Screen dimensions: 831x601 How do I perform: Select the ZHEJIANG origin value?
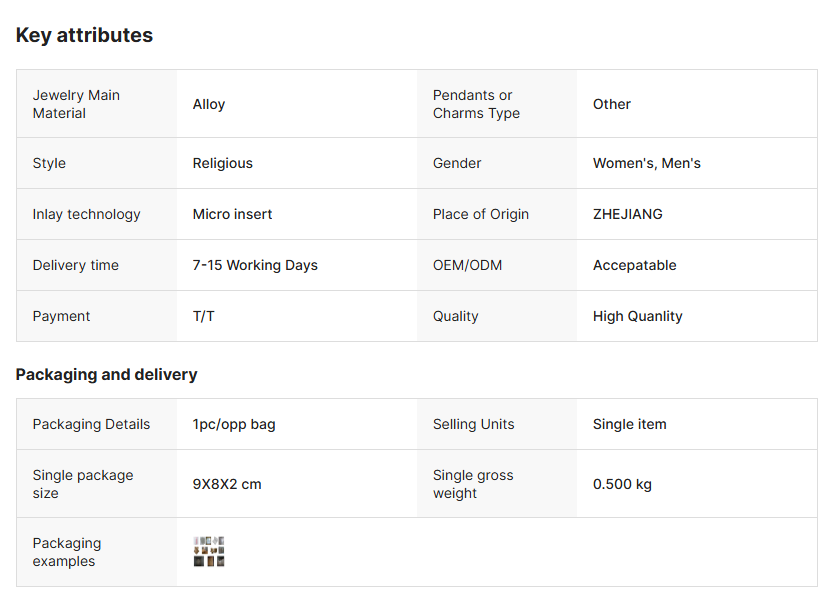627,214
